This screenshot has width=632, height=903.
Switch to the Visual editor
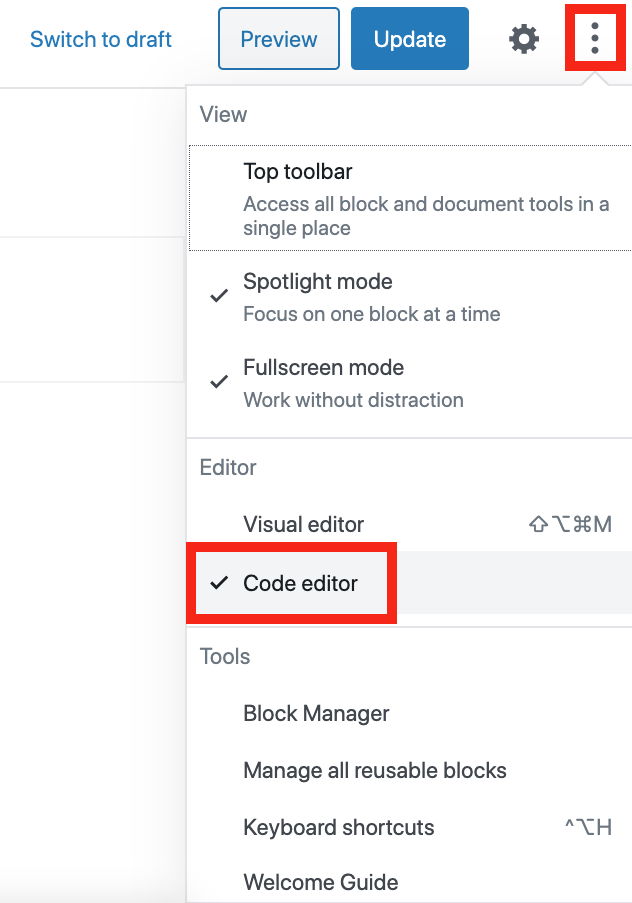coord(410,525)
